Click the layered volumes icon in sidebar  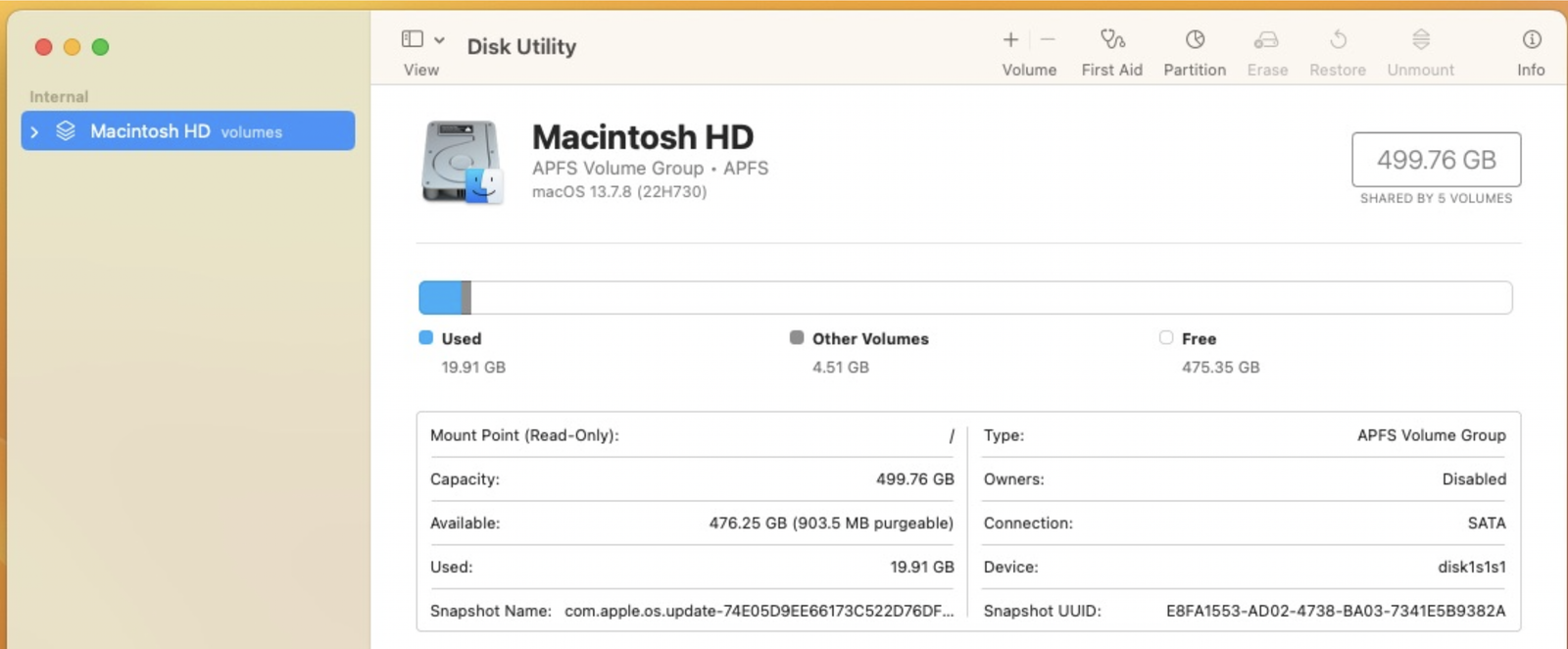tap(66, 130)
